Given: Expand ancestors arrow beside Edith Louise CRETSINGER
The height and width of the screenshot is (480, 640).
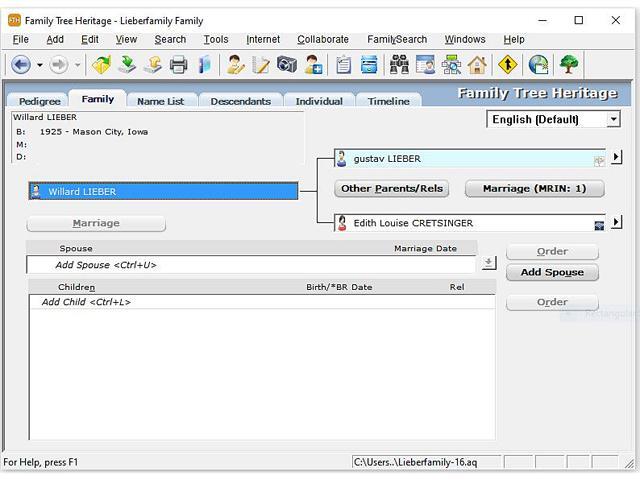Looking at the screenshot, I should (616, 222).
